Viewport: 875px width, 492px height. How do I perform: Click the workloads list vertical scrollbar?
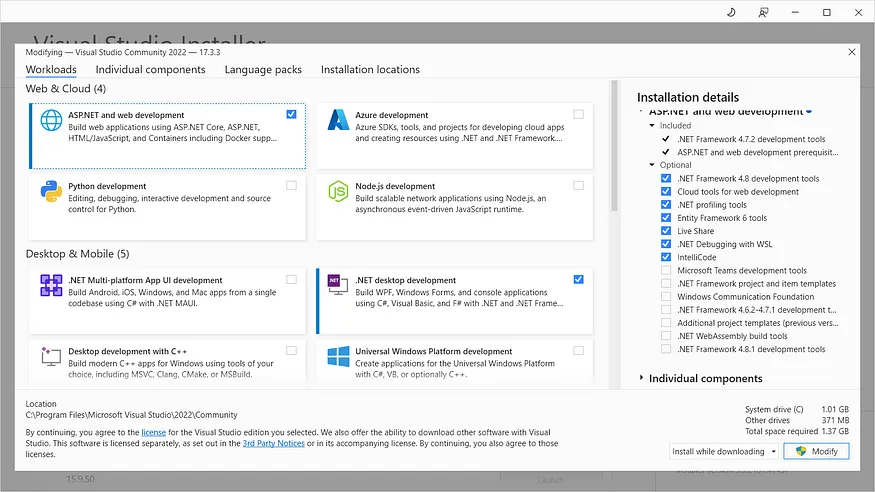tap(615, 150)
